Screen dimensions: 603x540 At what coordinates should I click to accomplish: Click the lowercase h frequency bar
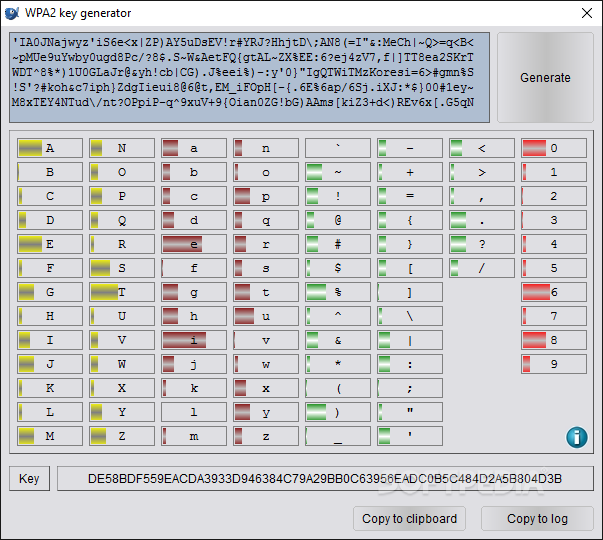(x=194, y=316)
